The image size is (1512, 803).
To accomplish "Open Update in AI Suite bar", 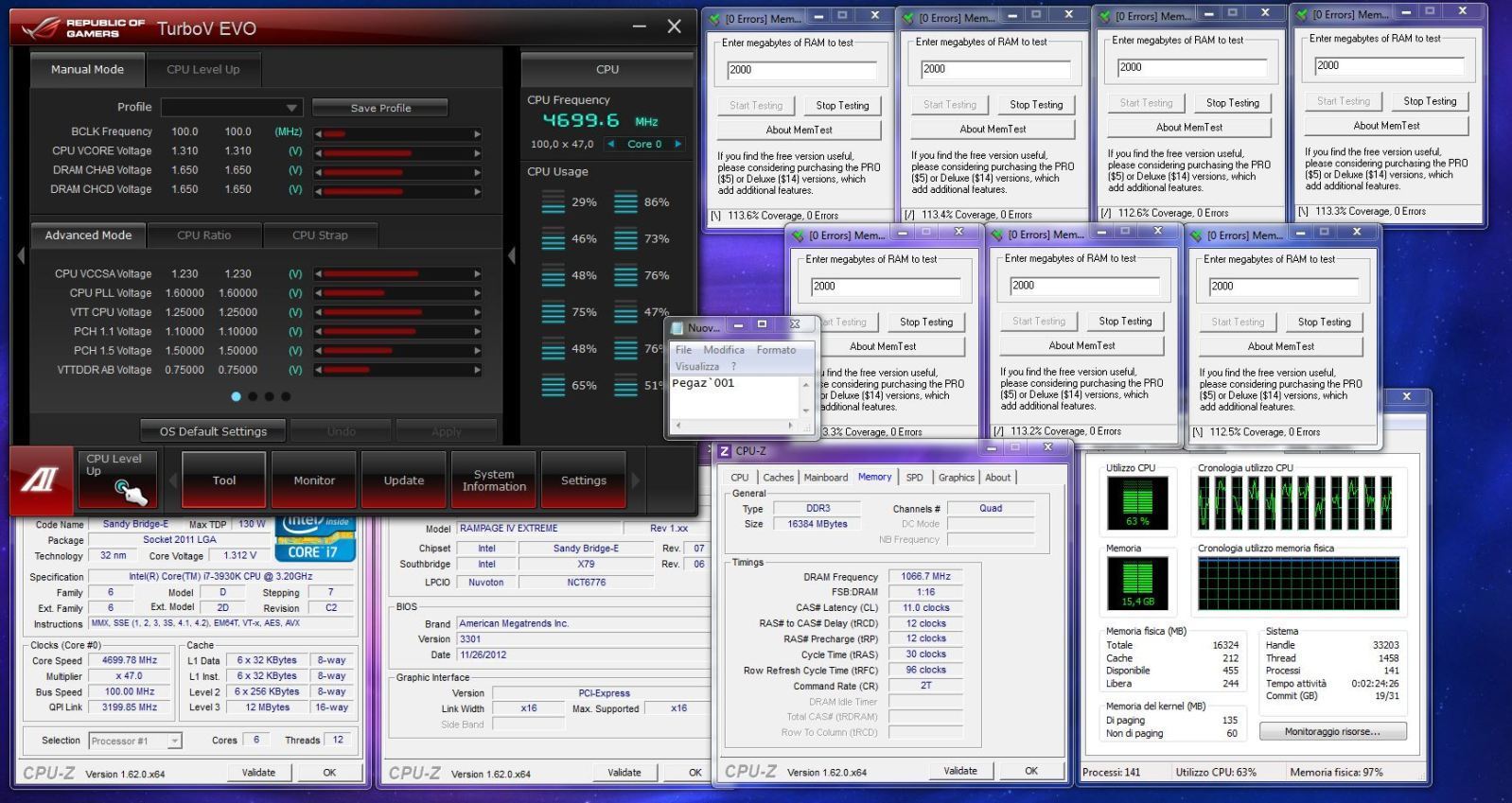I will [404, 480].
